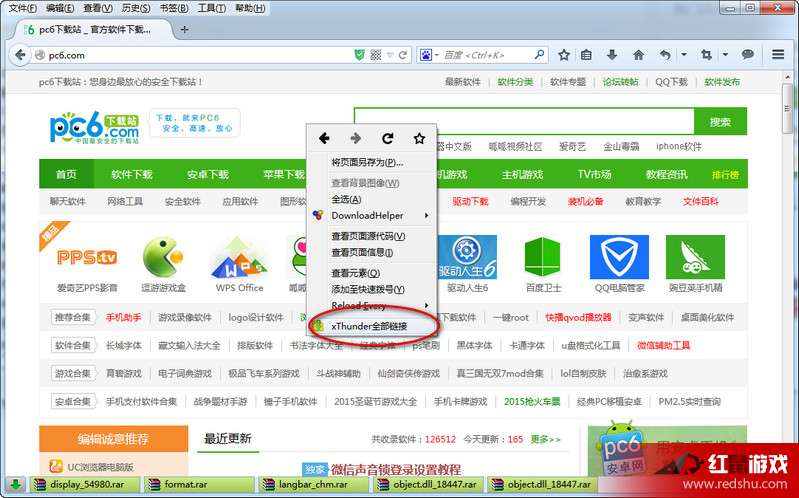Open the TV市场 navigation link

(594, 174)
